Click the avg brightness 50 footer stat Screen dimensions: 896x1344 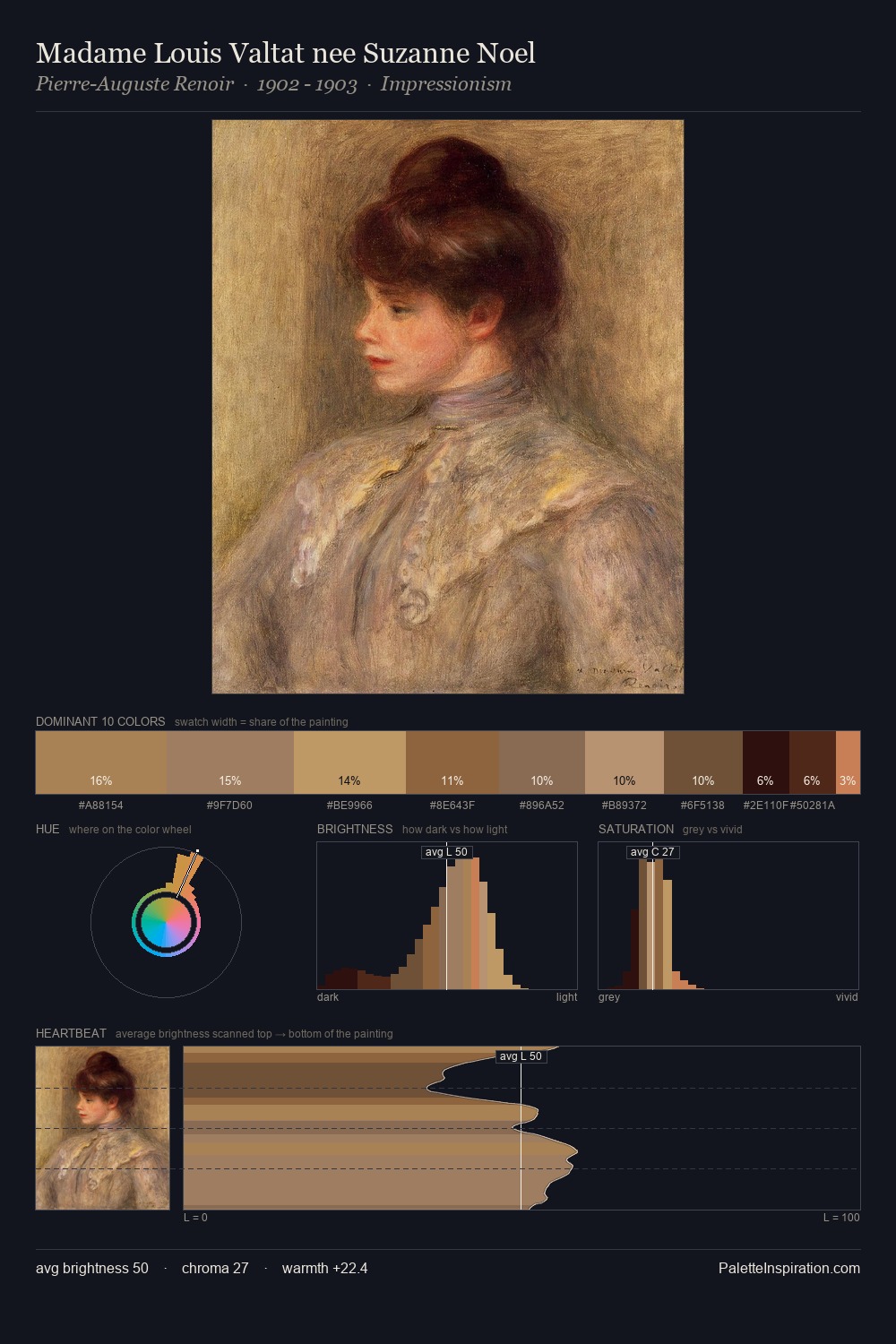[92, 1268]
